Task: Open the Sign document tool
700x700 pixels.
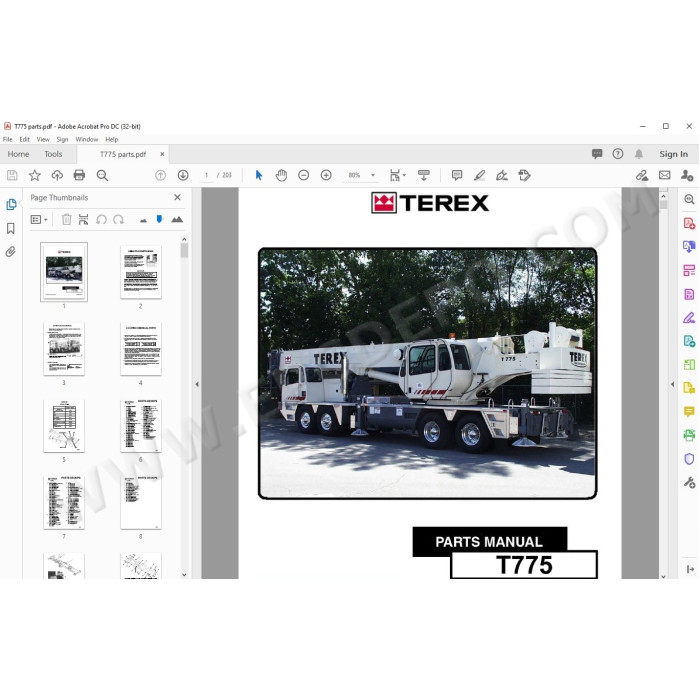Action: point(502,175)
